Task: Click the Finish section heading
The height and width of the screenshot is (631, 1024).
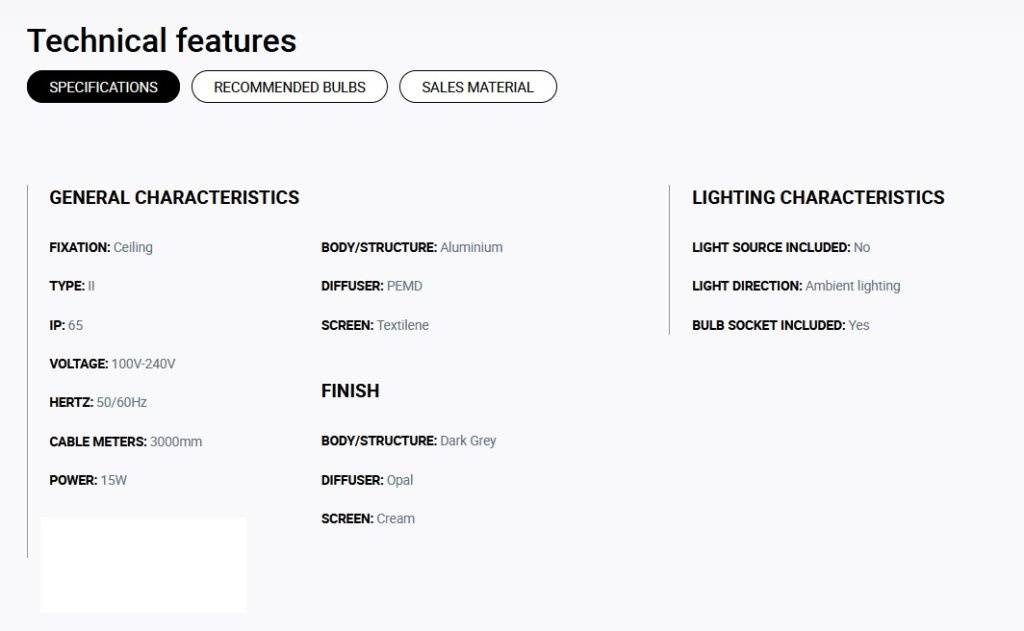Action: click(x=350, y=391)
